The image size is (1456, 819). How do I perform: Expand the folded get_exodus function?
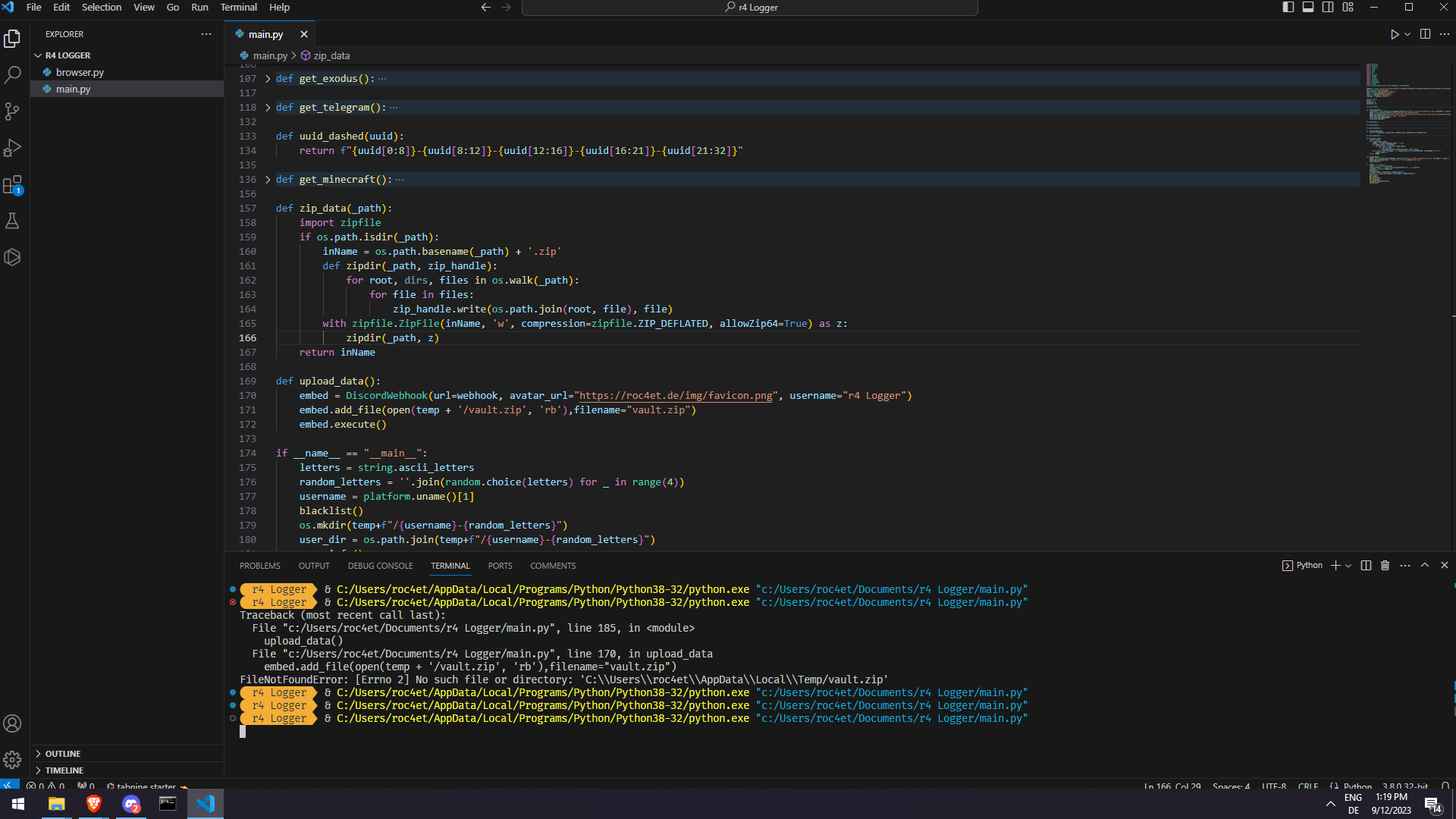(268, 79)
